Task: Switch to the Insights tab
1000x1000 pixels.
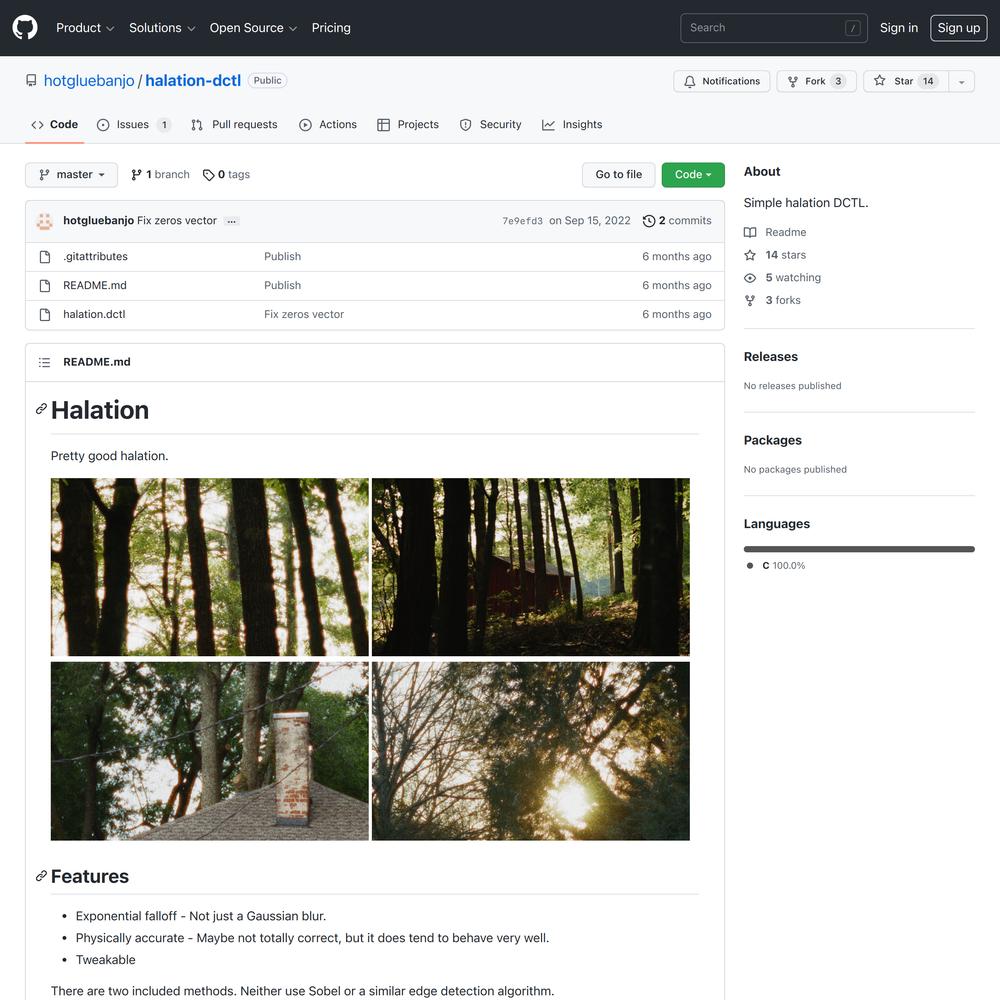Action: click(x=572, y=125)
